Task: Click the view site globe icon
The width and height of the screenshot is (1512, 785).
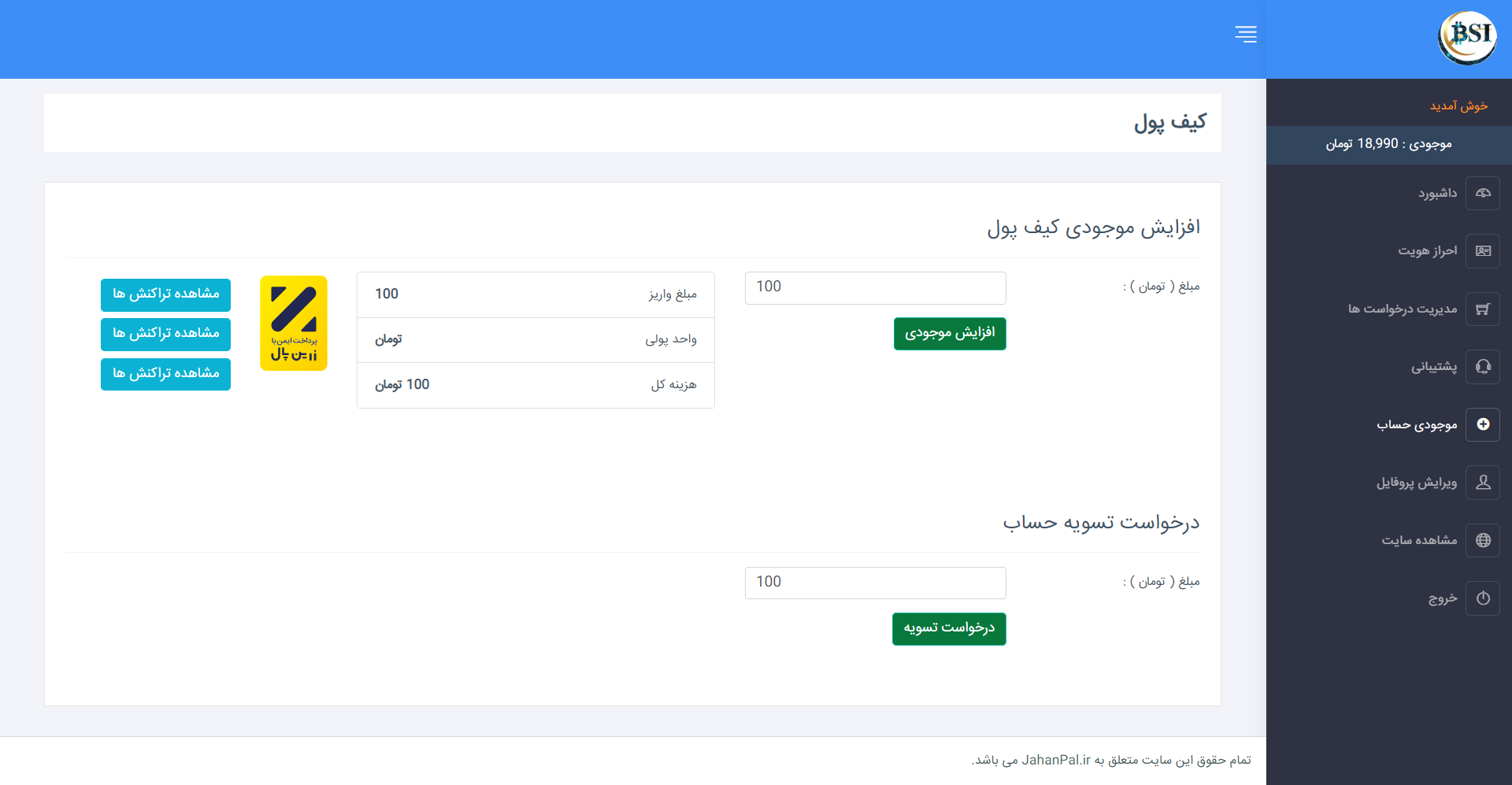Action: (1483, 540)
